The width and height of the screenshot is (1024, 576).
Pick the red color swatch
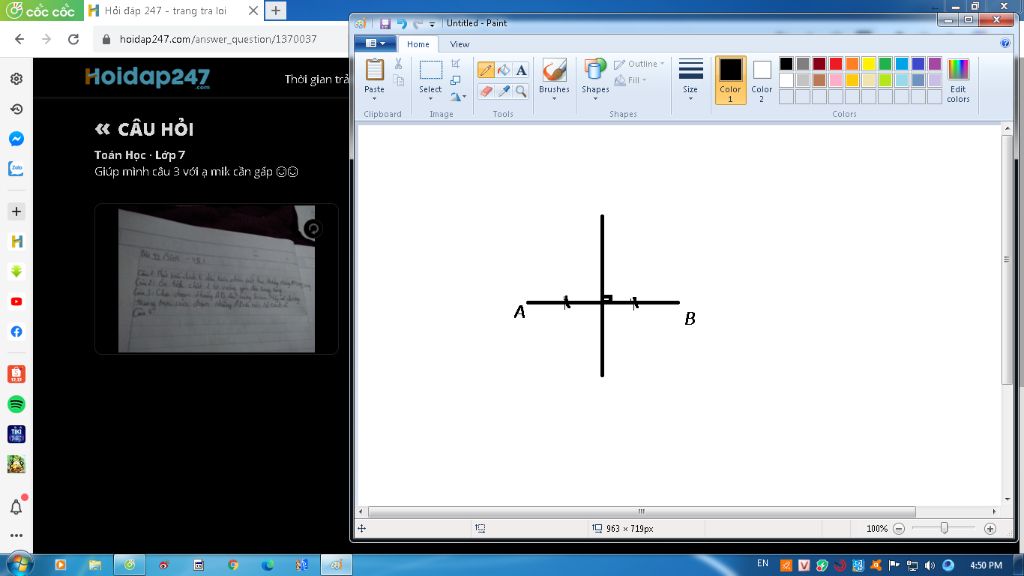[836, 64]
